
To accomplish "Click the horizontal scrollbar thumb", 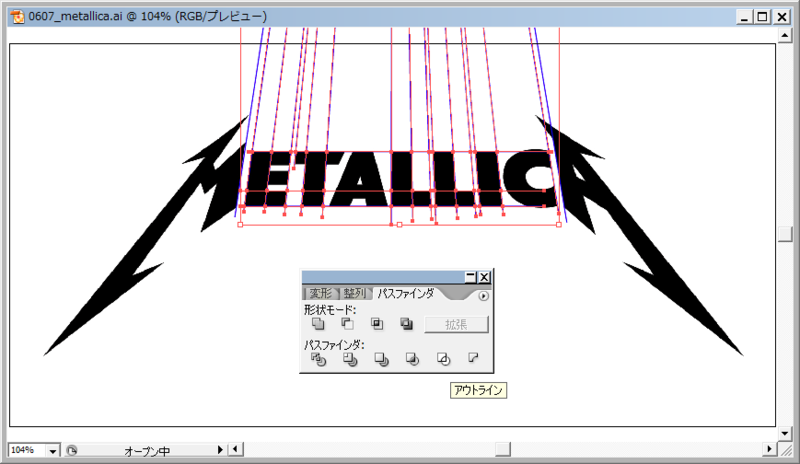I will [503, 449].
